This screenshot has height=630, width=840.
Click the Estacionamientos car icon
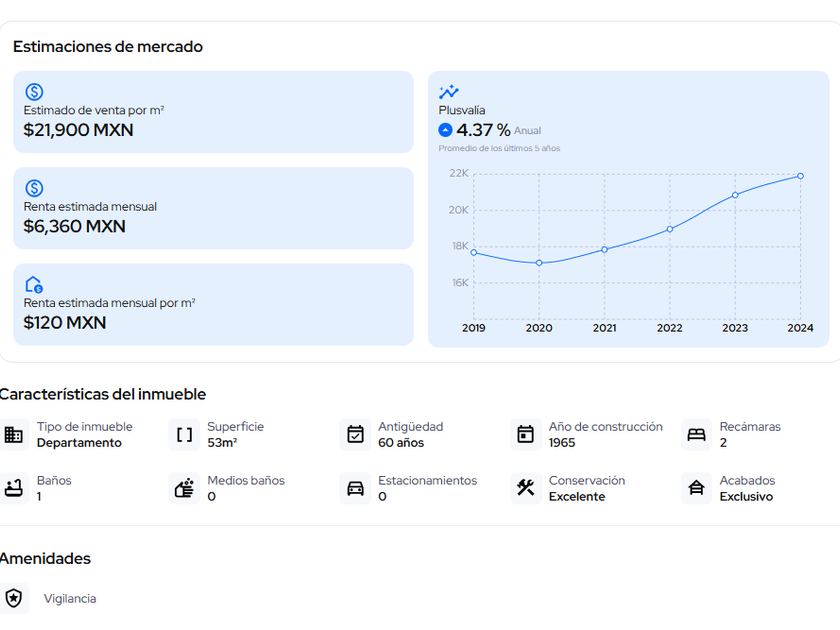pyautogui.click(x=355, y=489)
